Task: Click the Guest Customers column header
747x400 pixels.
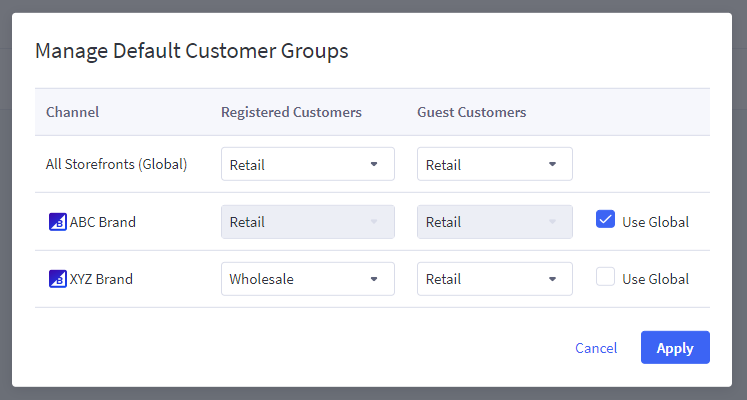Action: (471, 112)
